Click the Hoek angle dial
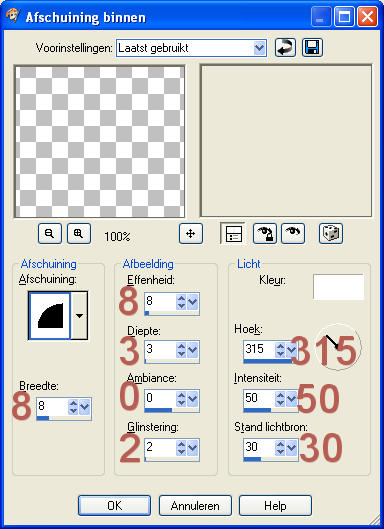The width and height of the screenshot is (384, 529). tap(338, 347)
